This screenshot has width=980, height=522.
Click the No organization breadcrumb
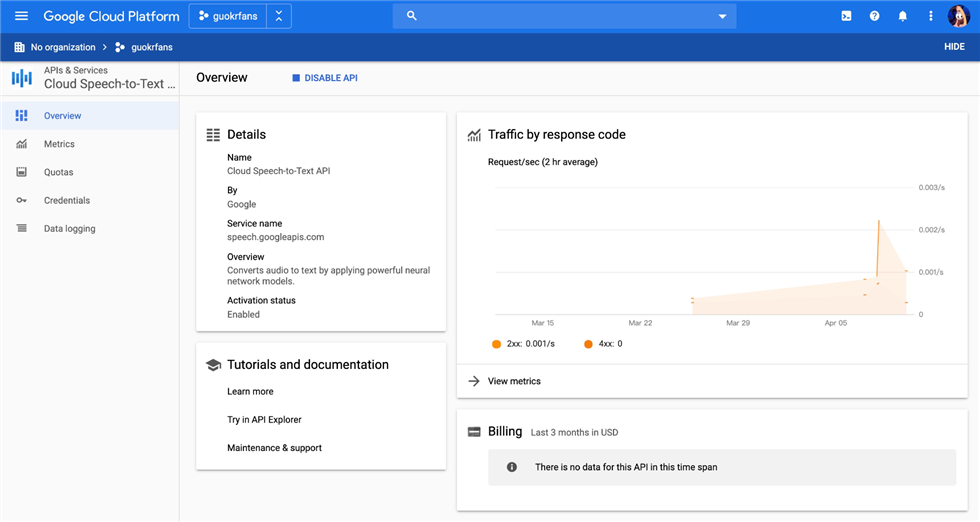pos(63,47)
